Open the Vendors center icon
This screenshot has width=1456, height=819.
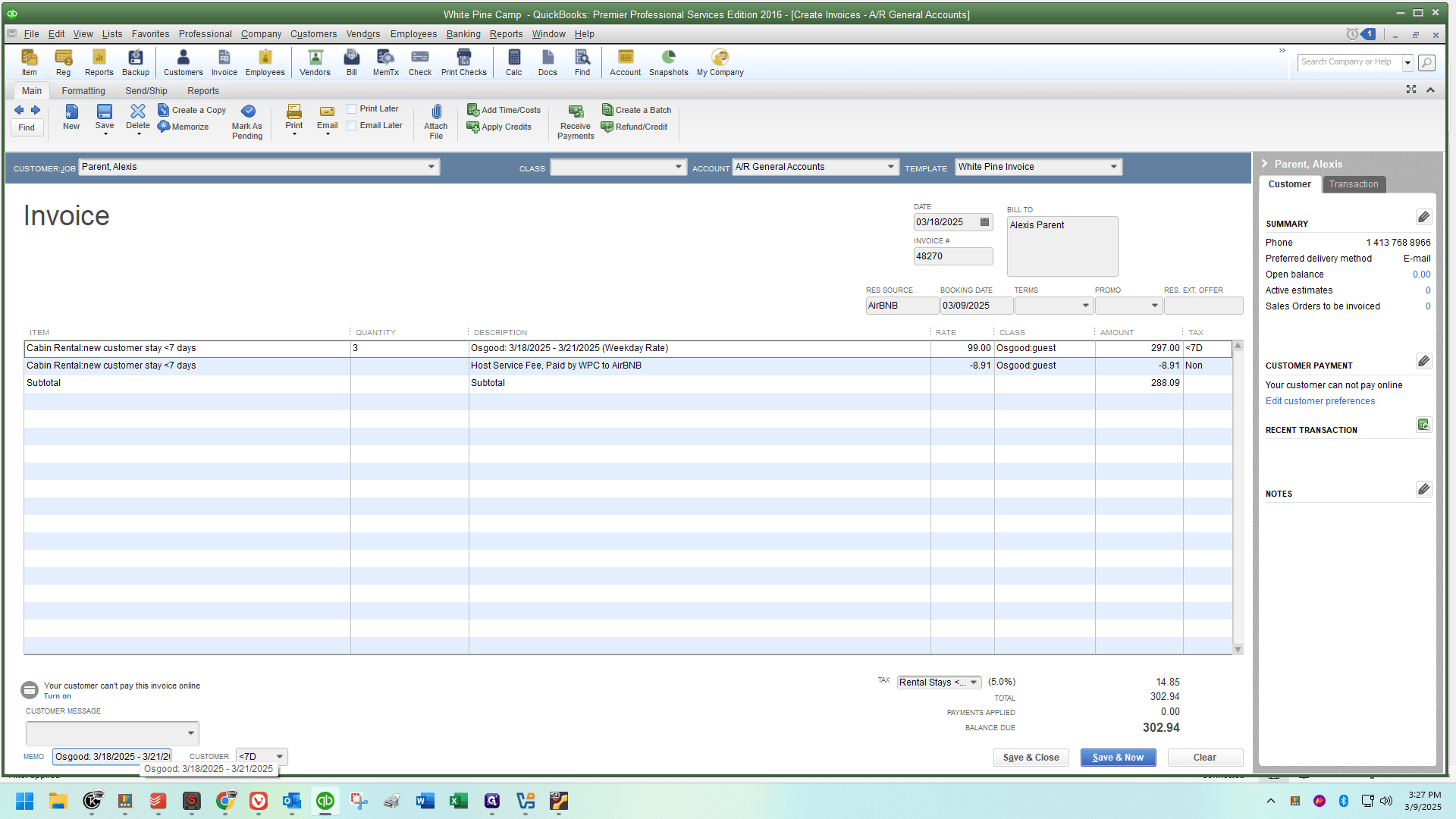[x=315, y=62]
